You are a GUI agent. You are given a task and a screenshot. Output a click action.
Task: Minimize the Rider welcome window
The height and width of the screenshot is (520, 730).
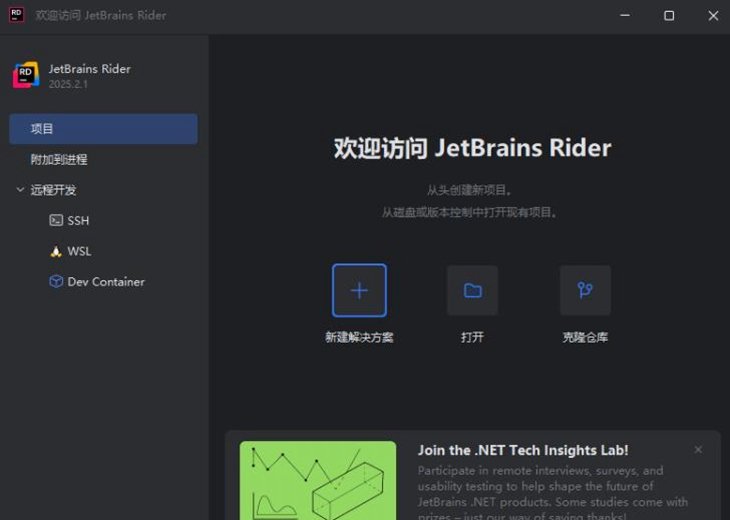click(x=625, y=15)
